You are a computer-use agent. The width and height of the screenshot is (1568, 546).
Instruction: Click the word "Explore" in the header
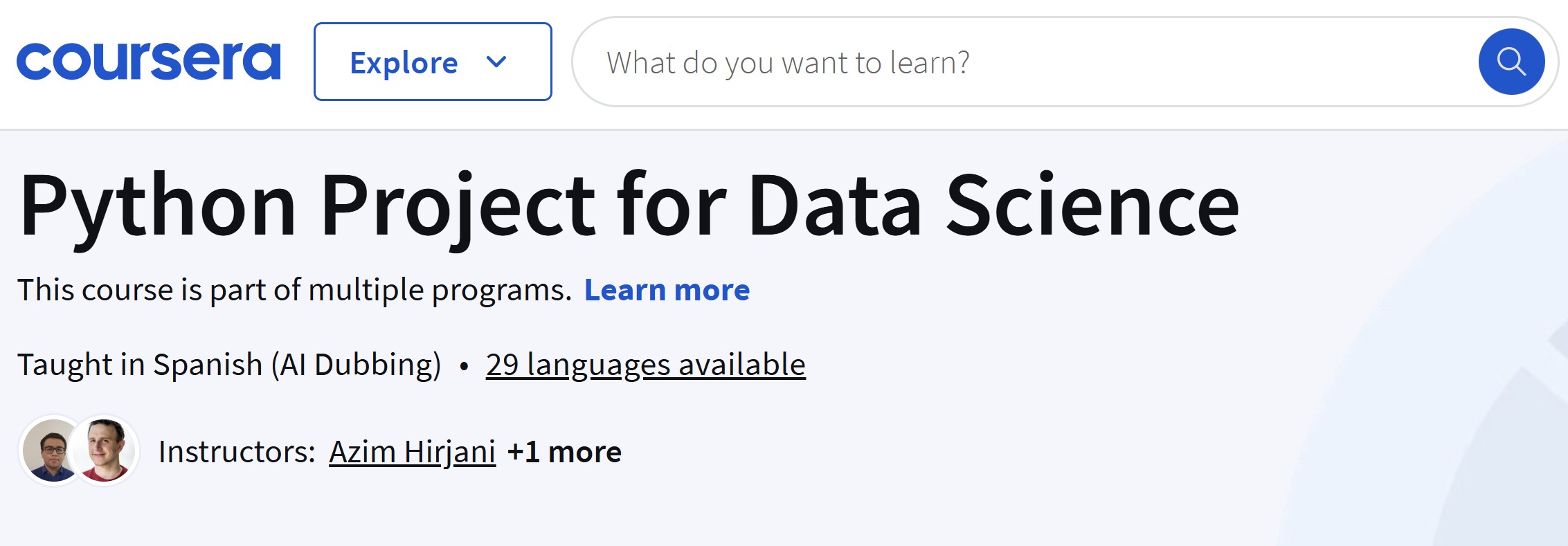pyautogui.click(x=404, y=62)
